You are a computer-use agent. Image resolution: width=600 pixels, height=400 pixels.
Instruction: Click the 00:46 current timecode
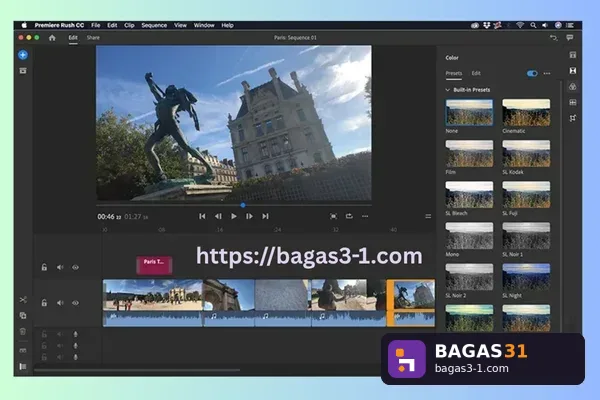click(x=109, y=217)
